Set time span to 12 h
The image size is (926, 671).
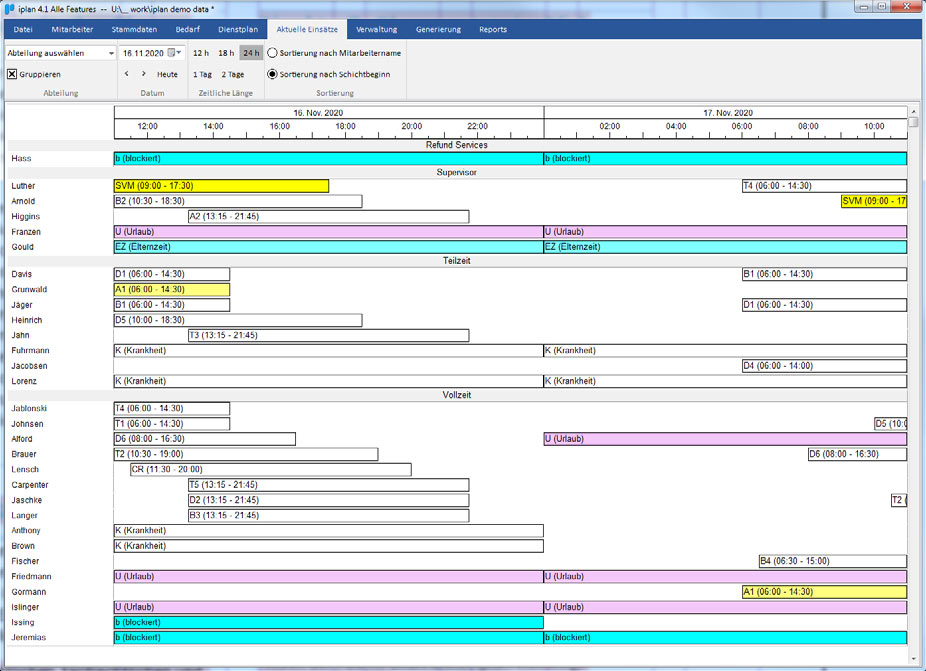pos(201,53)
